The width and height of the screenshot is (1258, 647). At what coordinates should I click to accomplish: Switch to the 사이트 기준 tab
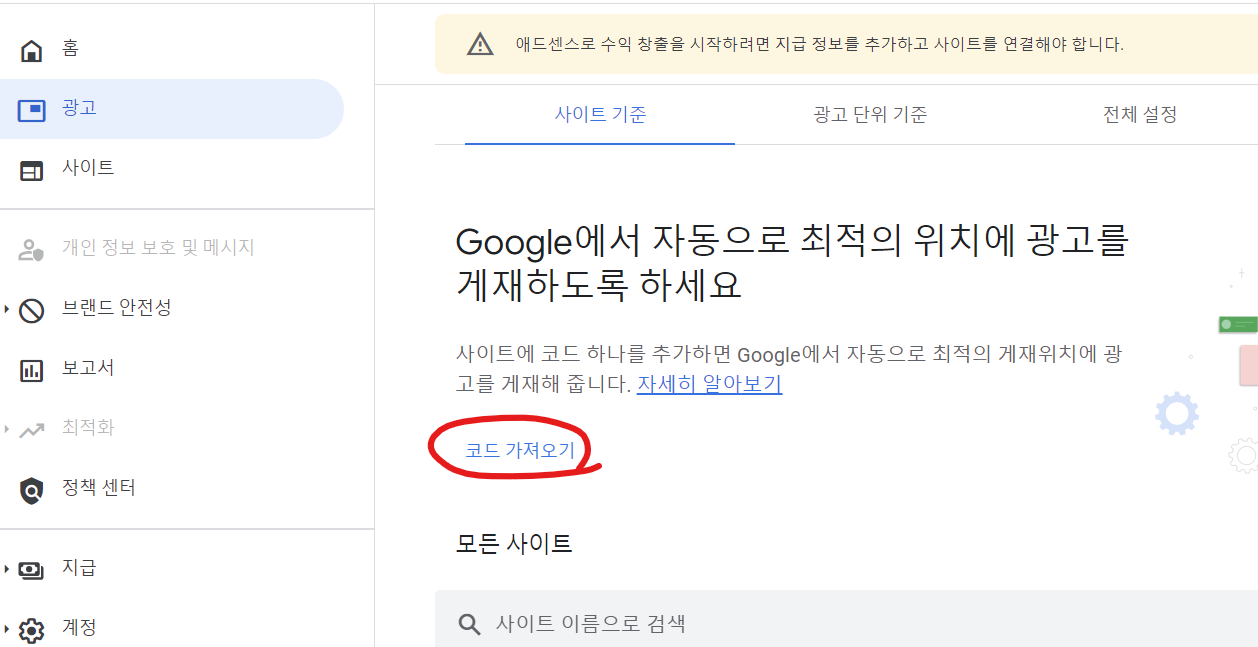pyautogui.click(x=600, y=114)
